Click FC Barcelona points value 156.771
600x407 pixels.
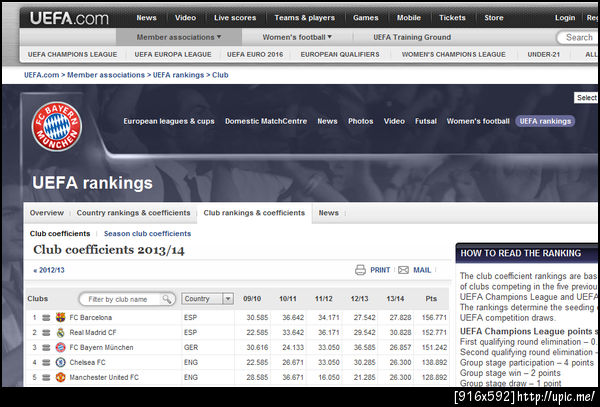pyautogui.click(x=434, y=317)
